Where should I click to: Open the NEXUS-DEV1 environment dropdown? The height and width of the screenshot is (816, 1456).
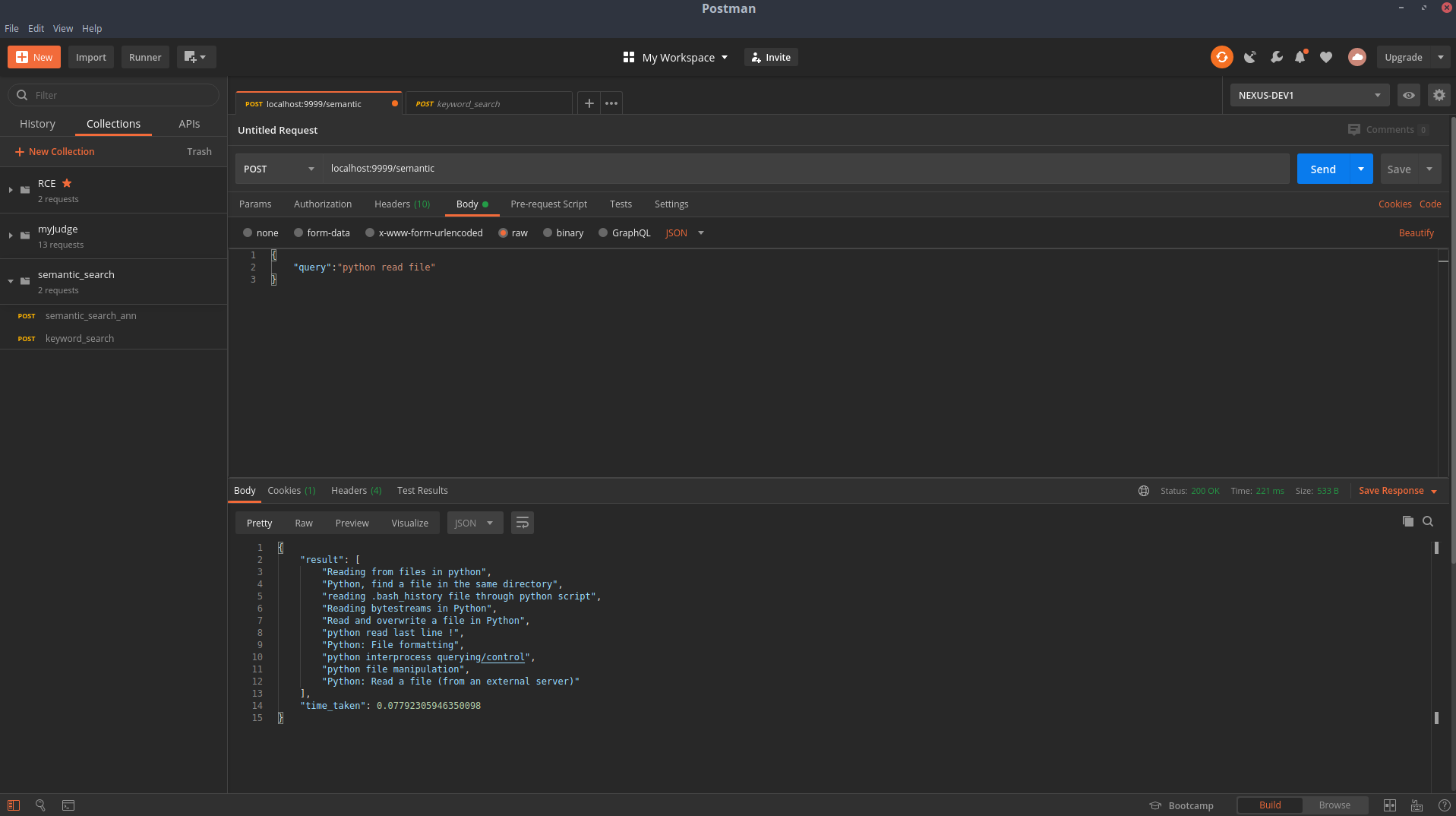coord(1309,95)
